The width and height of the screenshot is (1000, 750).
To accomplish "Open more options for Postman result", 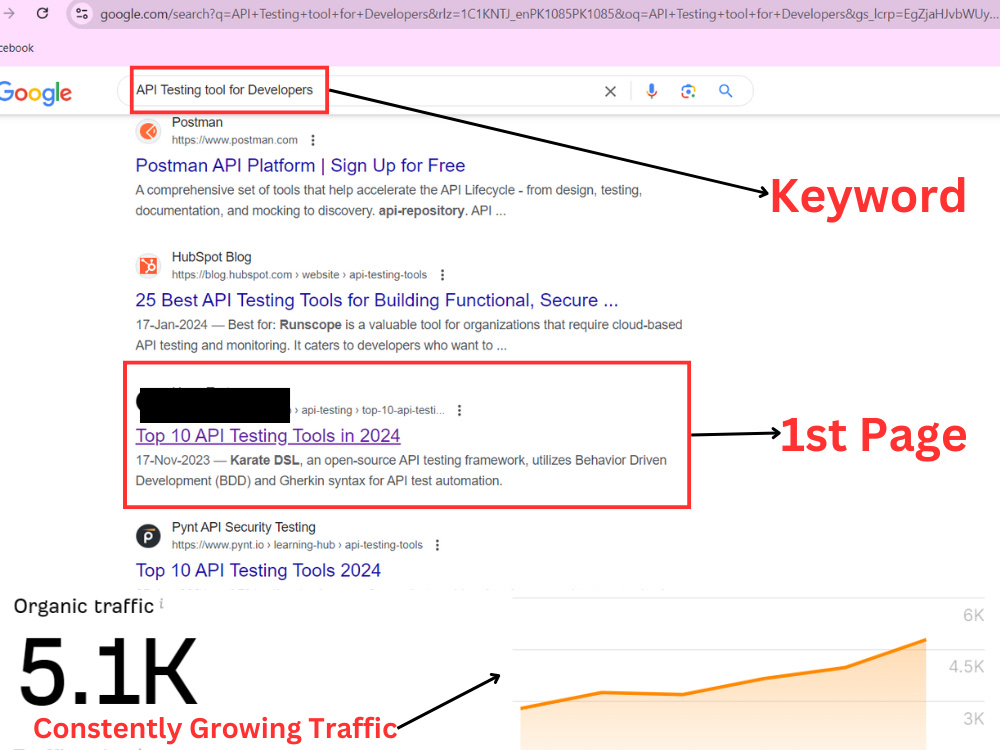I will point(312,140).
